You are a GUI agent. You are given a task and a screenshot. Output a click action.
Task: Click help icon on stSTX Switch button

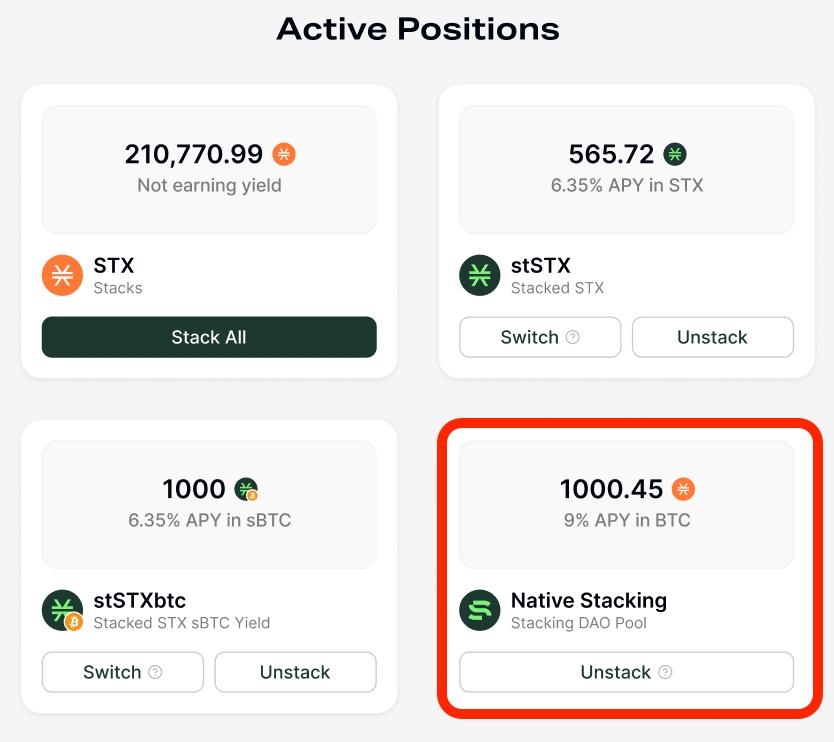[573, 337]
